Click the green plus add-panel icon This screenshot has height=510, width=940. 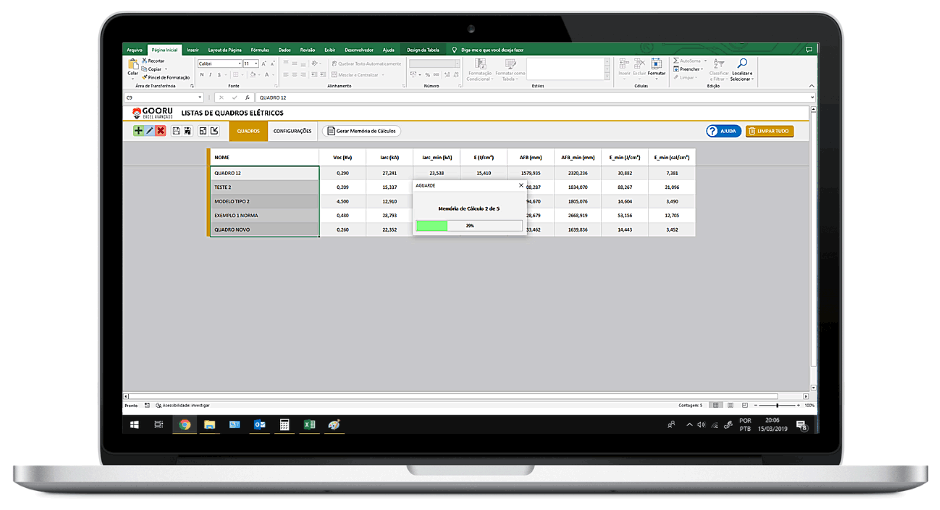139,131
